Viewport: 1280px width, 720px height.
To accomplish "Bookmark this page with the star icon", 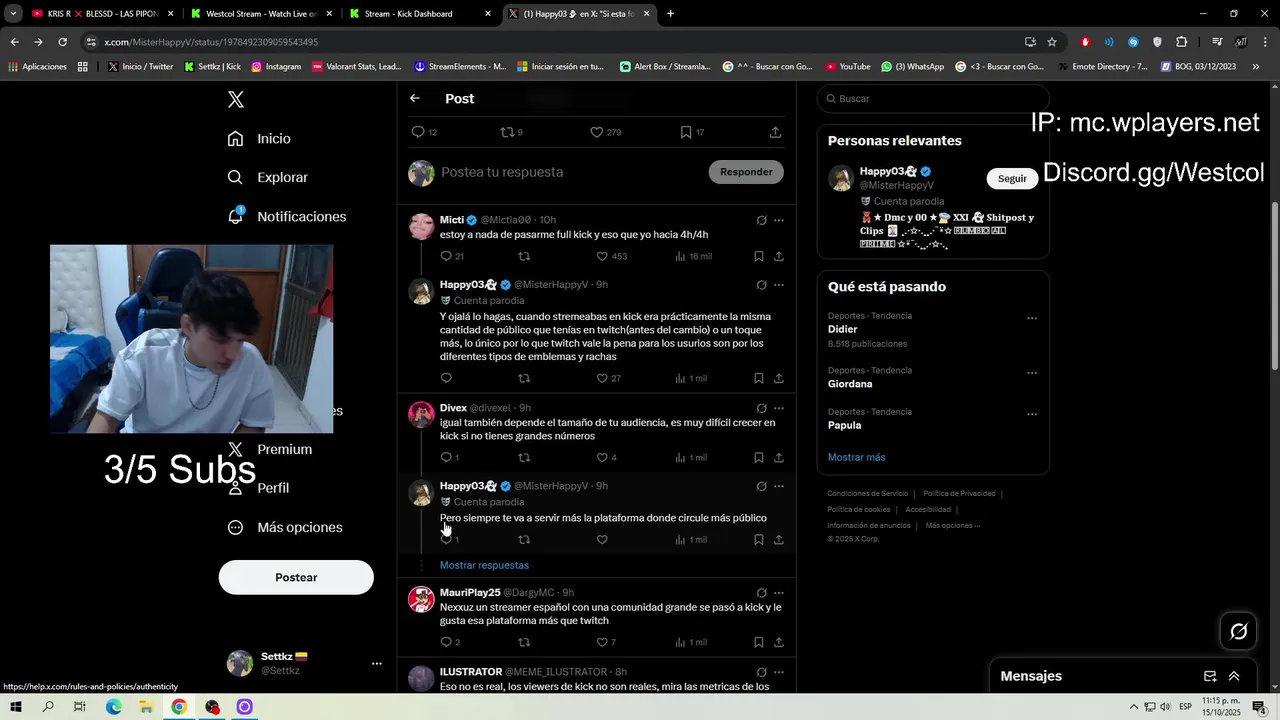I will coord(1052,42).
